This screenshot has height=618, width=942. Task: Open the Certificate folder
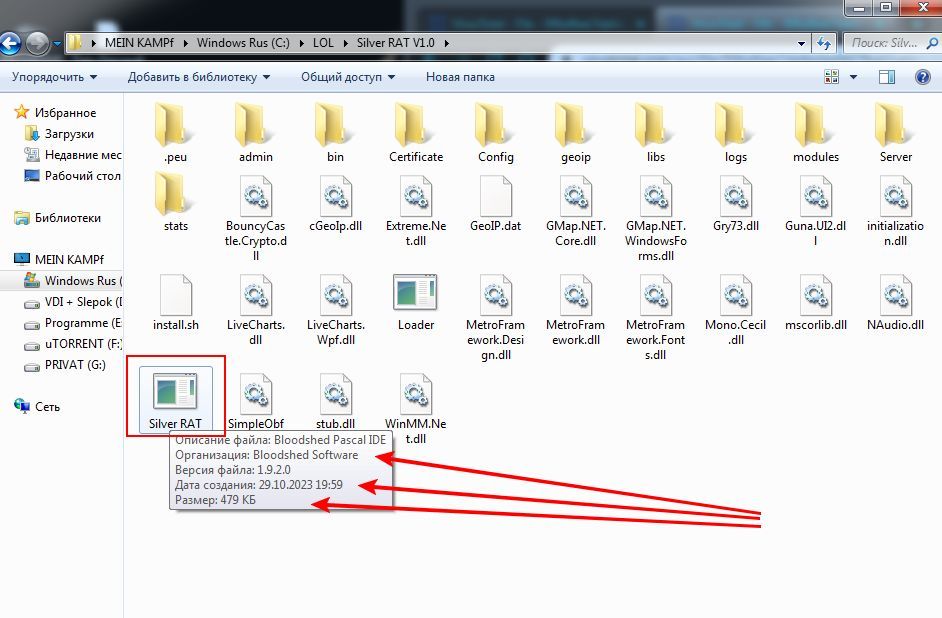416,133
